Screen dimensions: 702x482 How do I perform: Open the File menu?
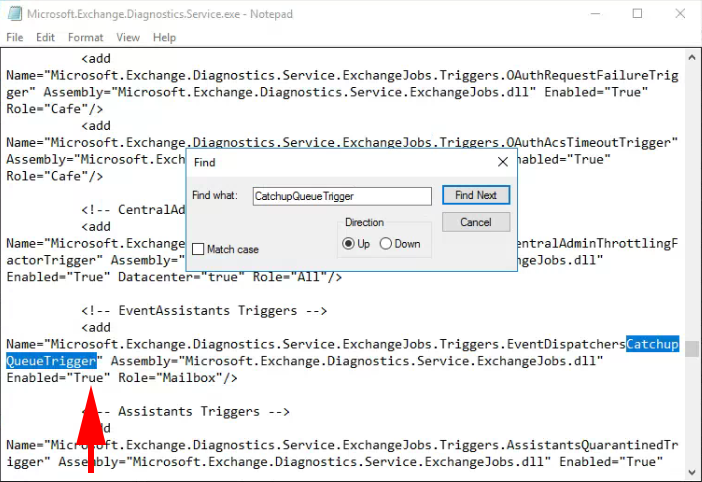coord(15,37)
